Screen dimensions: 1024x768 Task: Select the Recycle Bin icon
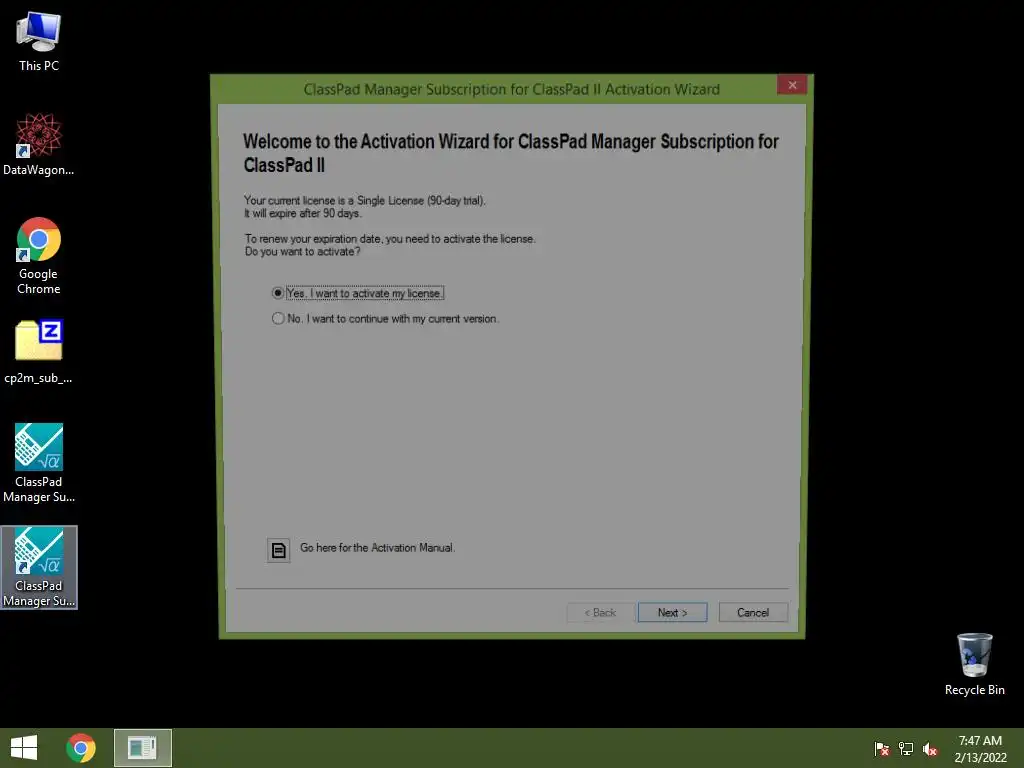click(974, 664)
